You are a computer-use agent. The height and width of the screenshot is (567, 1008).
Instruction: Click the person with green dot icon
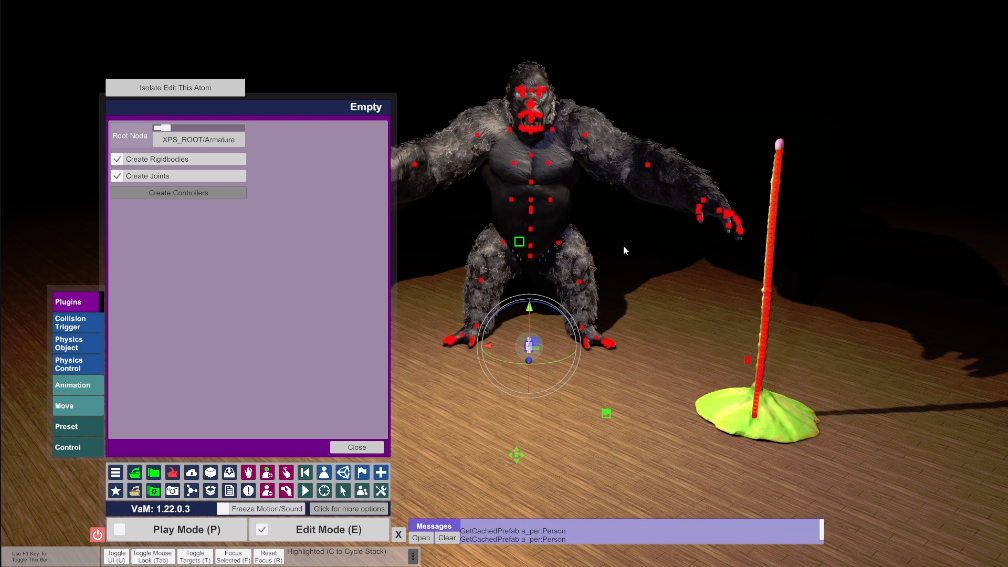(267, 472)
